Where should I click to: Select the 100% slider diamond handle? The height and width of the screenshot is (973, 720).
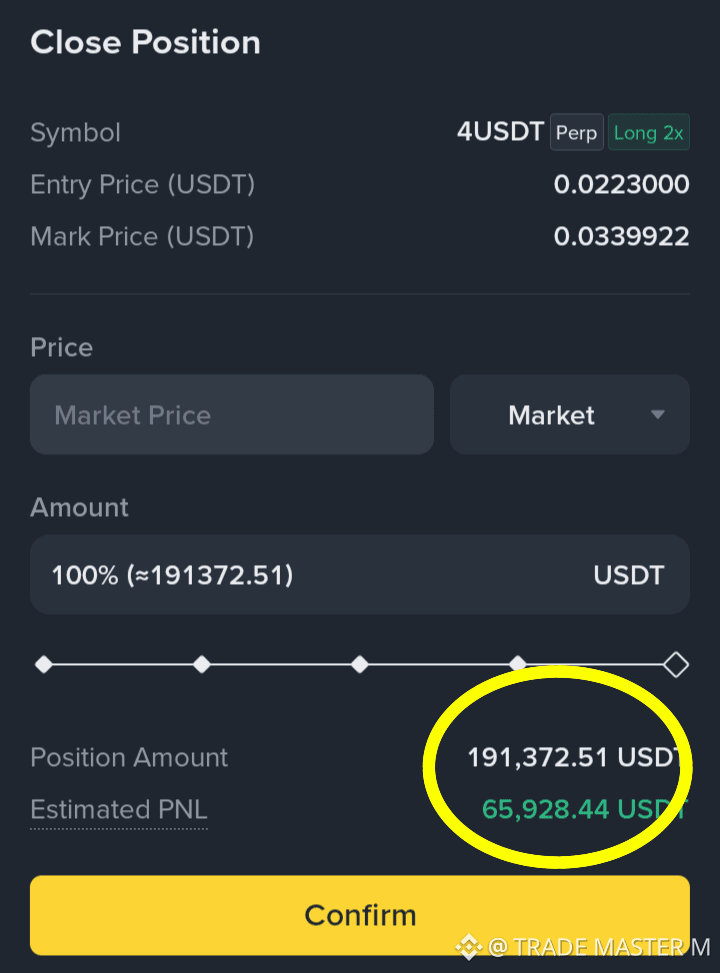pos(675,665)
